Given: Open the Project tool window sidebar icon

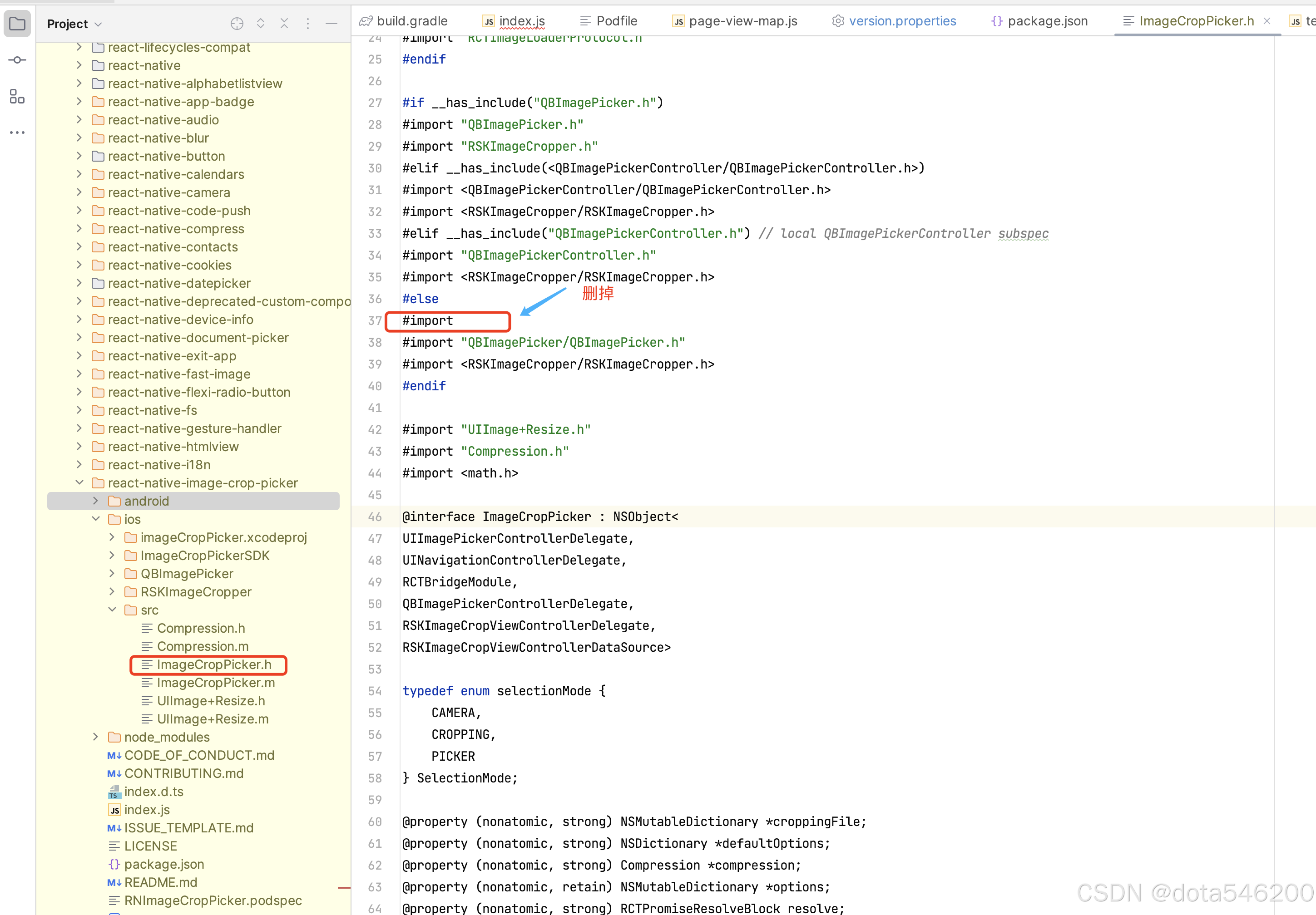Looking at the screenshot, I should click(x=17, y=23).
